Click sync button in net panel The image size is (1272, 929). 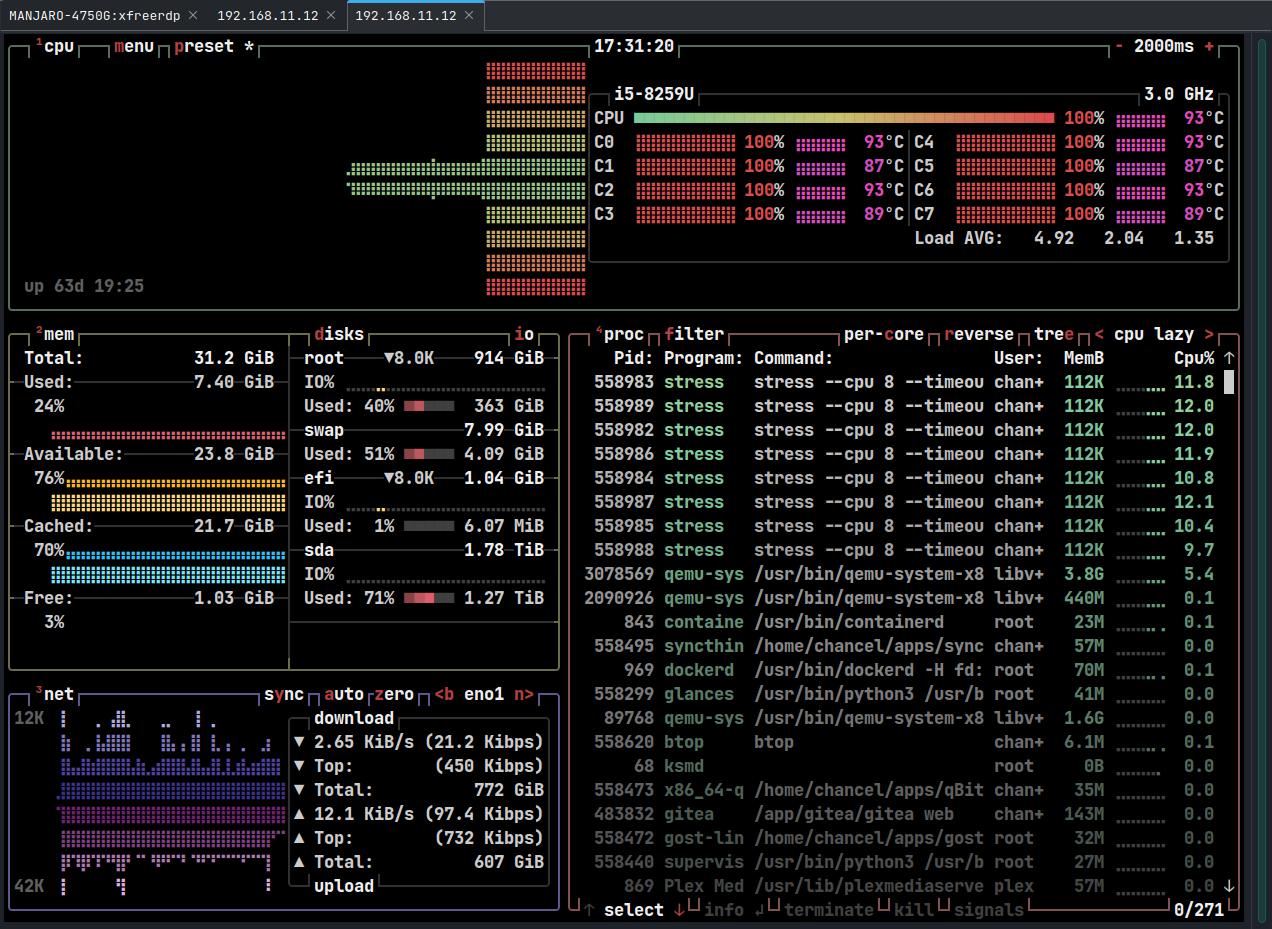tap(284, 694)
